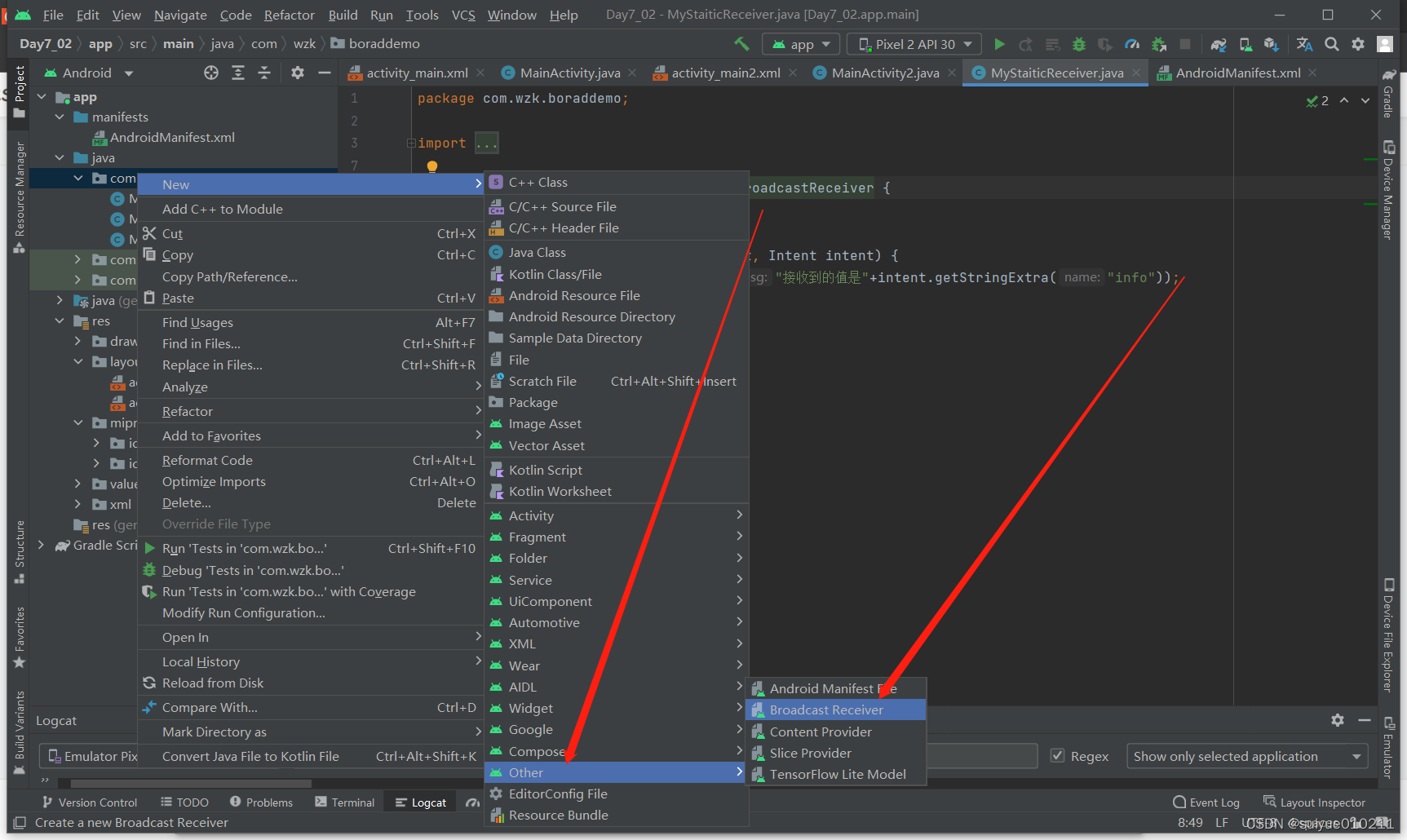The width and height of the screenshot is (1407, 840).
Task: Click the Sync Project with Gradle icon
Action: pyautogui.click(x=1219, y=44)
